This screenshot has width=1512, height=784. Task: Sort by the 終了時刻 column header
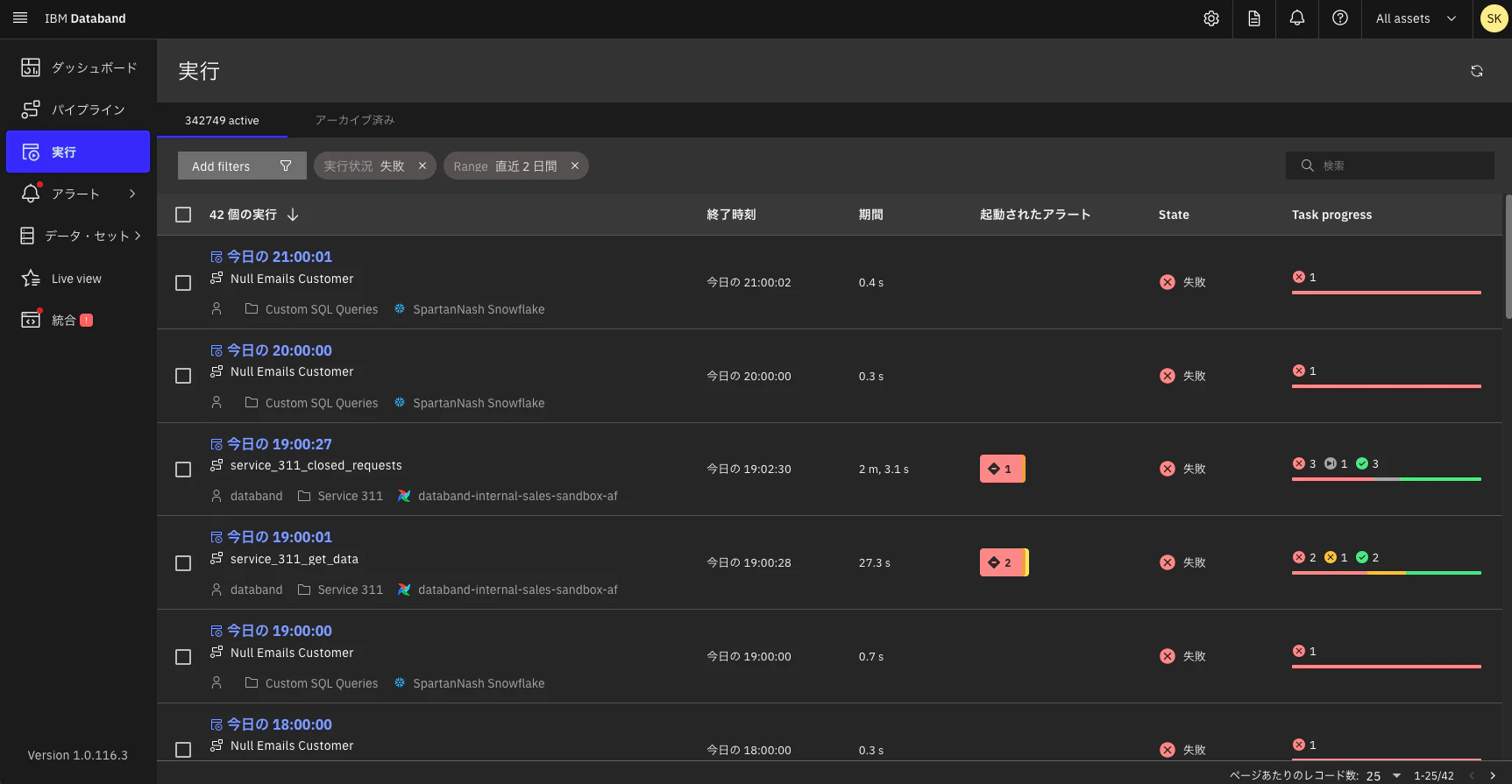pos(731,215)
